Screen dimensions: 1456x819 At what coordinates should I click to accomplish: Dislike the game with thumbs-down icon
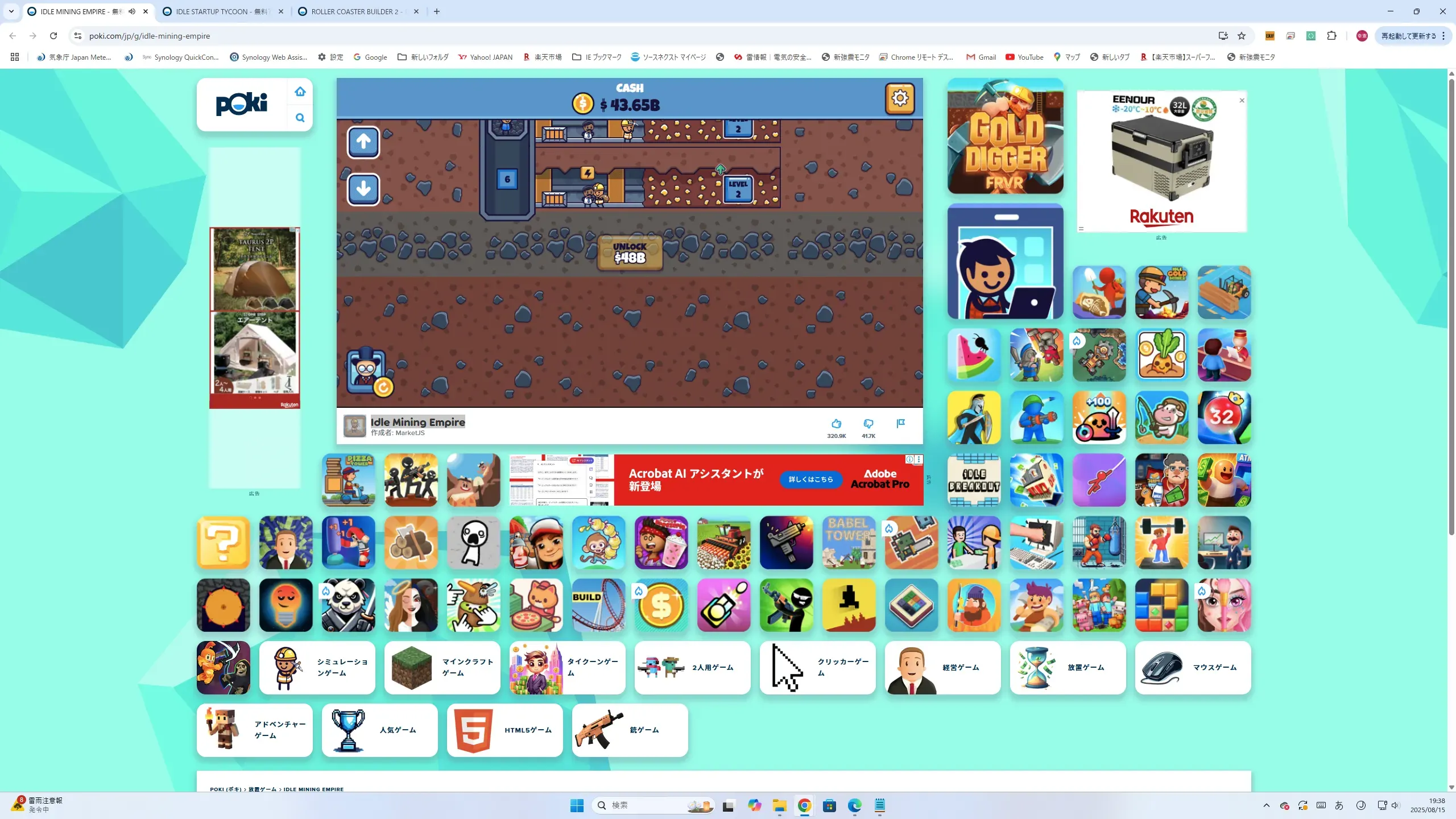(x=868, y=424)
